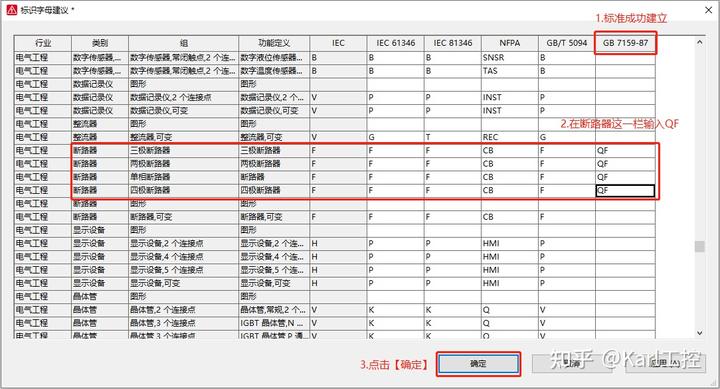Click the 组 column header
The height and width of the screenshot is (389, 720).
(183, 43)
